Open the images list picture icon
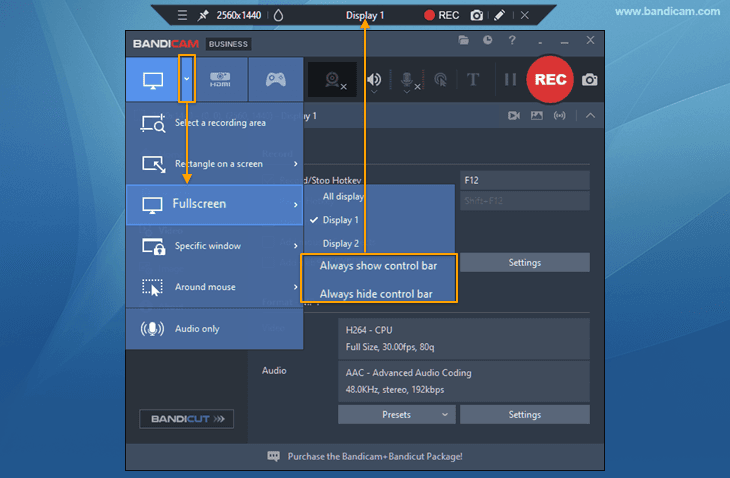Image resolution: width=730 pixels, height=478 pixels. pyautogui.click(x=537, y=115)
